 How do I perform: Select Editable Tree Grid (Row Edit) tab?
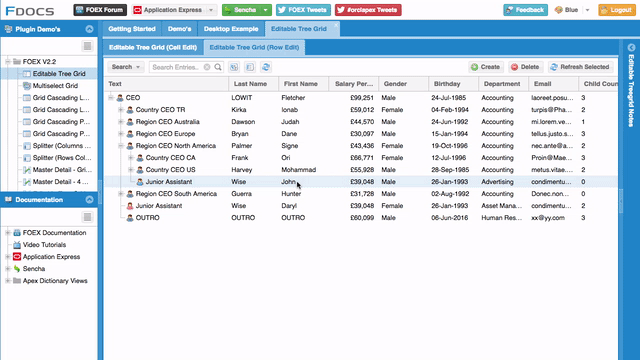pyautogui.click(x=254, y=47)
